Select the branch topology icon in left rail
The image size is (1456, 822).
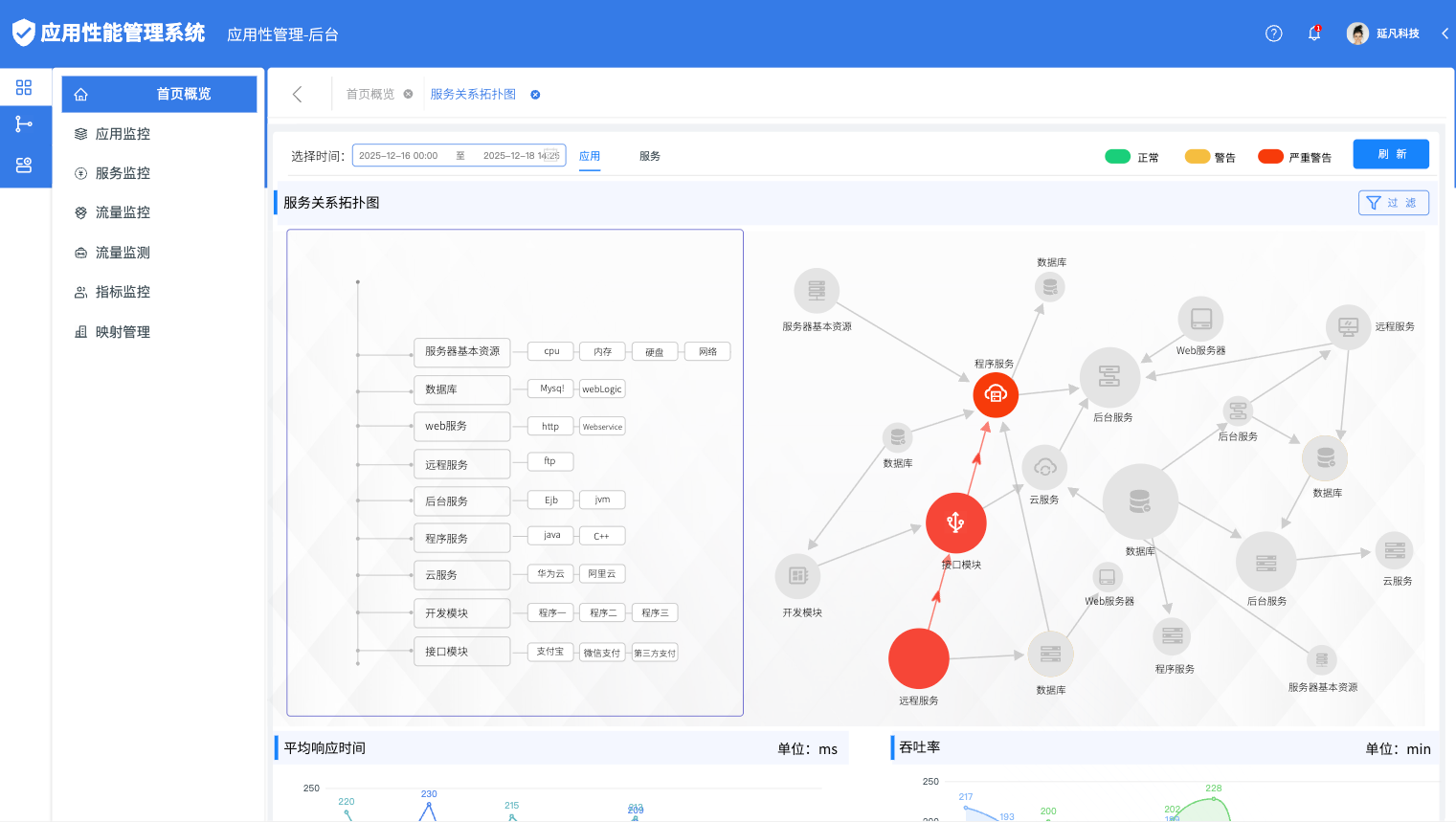[x=24, y=124]
